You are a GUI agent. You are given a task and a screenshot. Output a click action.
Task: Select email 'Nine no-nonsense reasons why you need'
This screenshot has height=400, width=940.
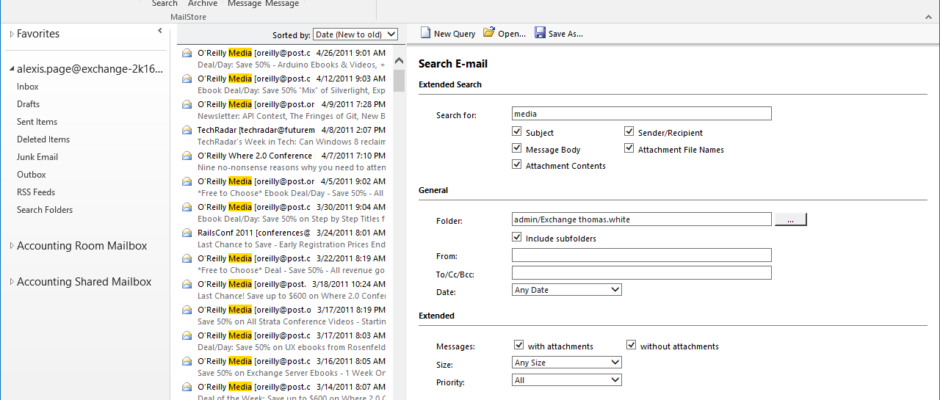[291, 161]
